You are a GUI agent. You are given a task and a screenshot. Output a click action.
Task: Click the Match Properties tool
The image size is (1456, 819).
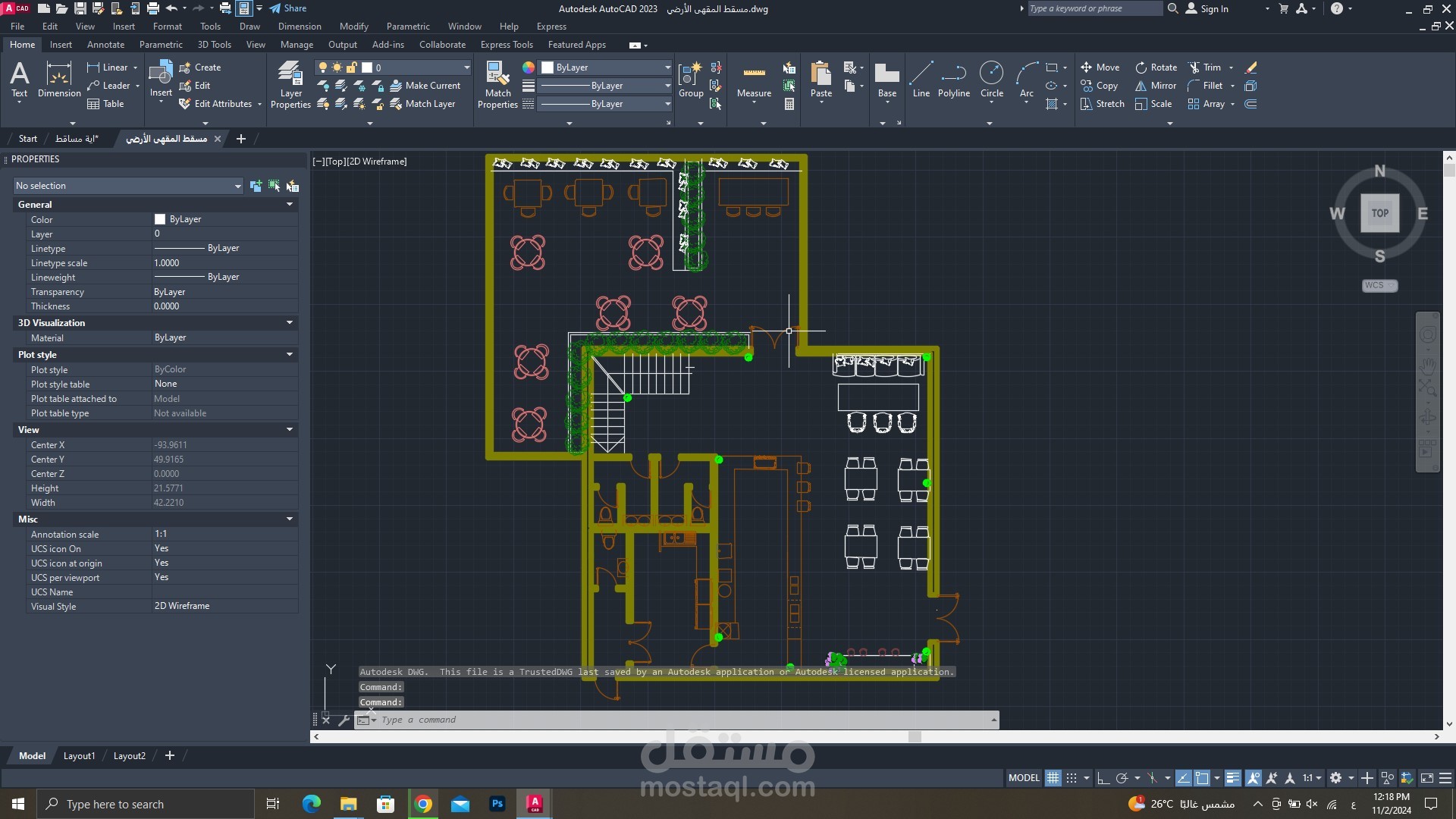point(497,85)
